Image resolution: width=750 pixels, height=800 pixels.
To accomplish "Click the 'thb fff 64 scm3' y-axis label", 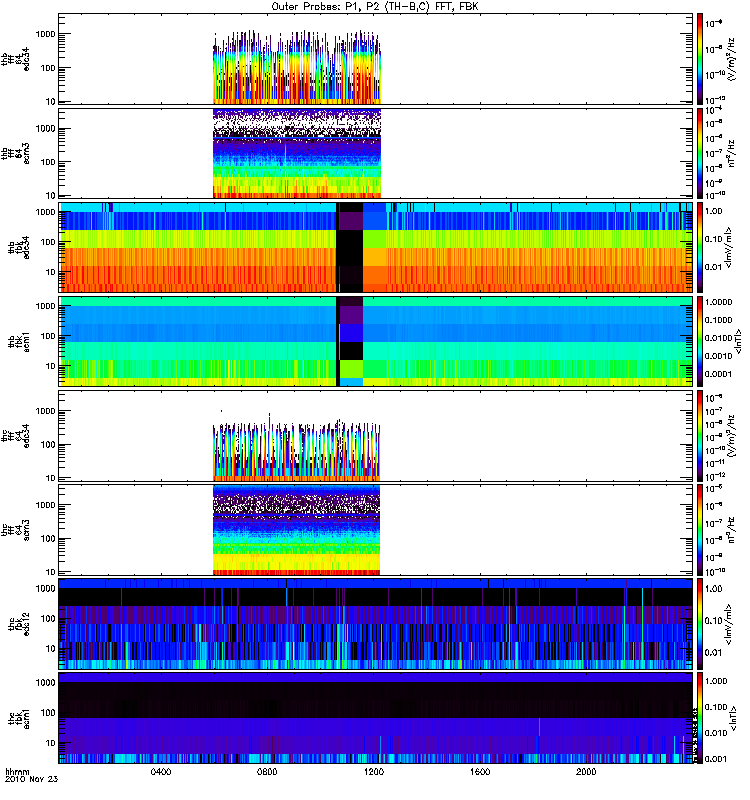I will [x=15, y=153].
